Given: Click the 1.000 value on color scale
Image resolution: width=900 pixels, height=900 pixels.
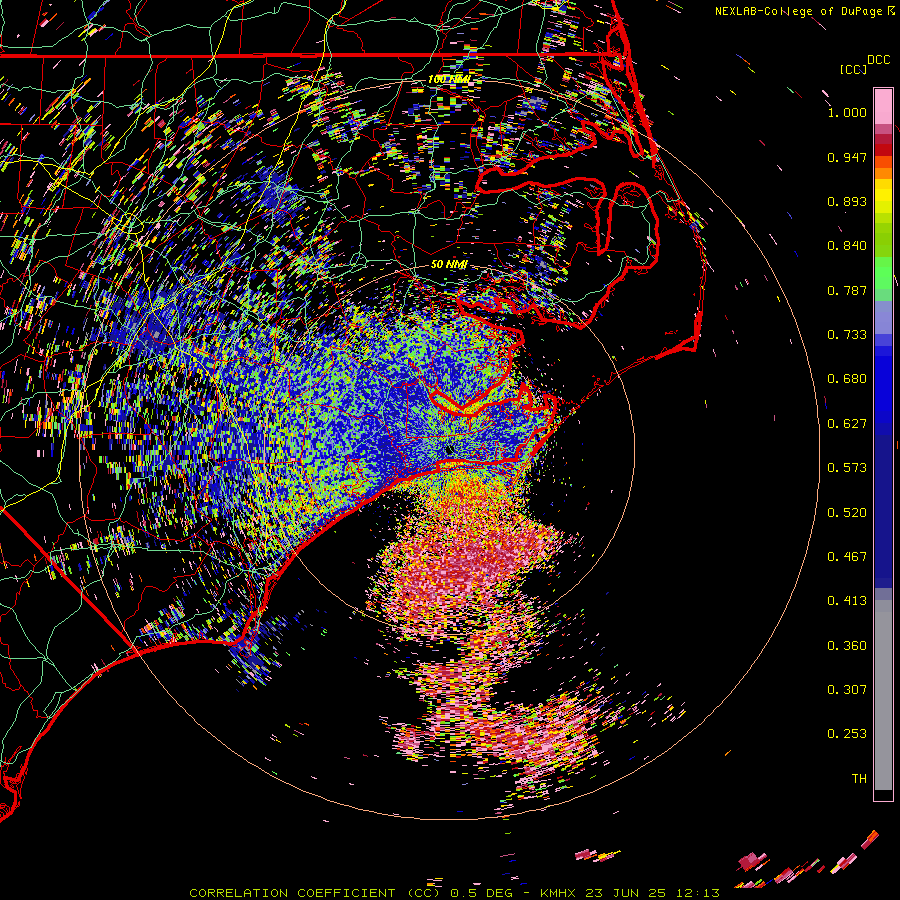Looking at the screenshot, I should pos(847,112).
